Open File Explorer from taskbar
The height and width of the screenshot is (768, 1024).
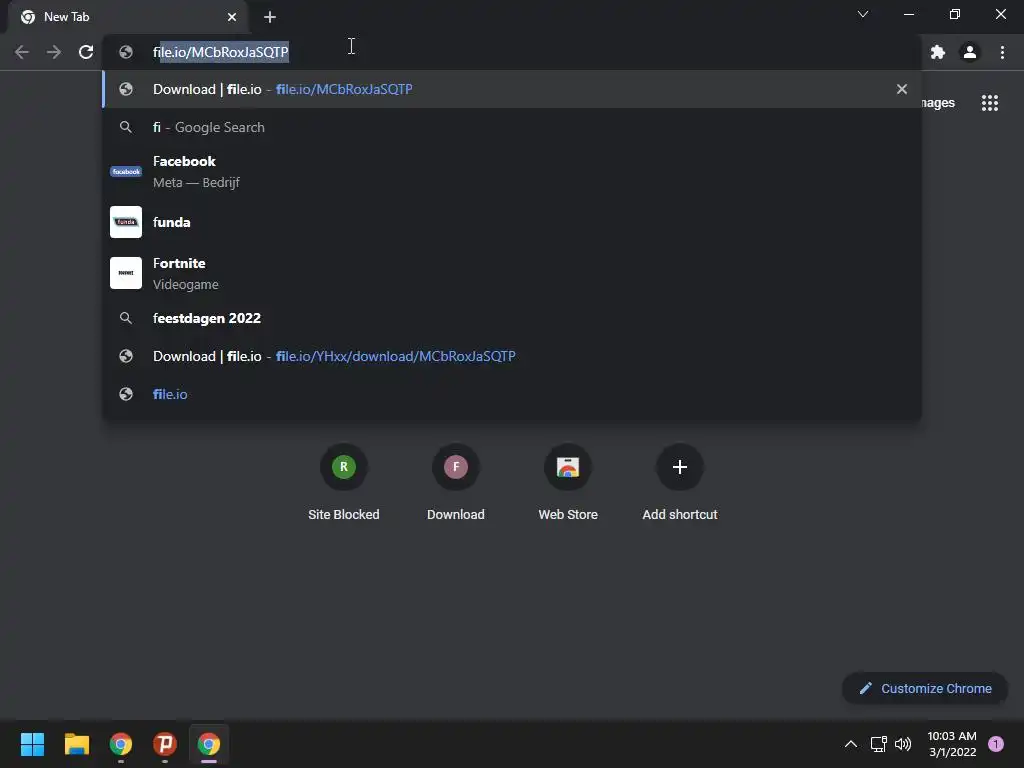click(x=77, y=744)
